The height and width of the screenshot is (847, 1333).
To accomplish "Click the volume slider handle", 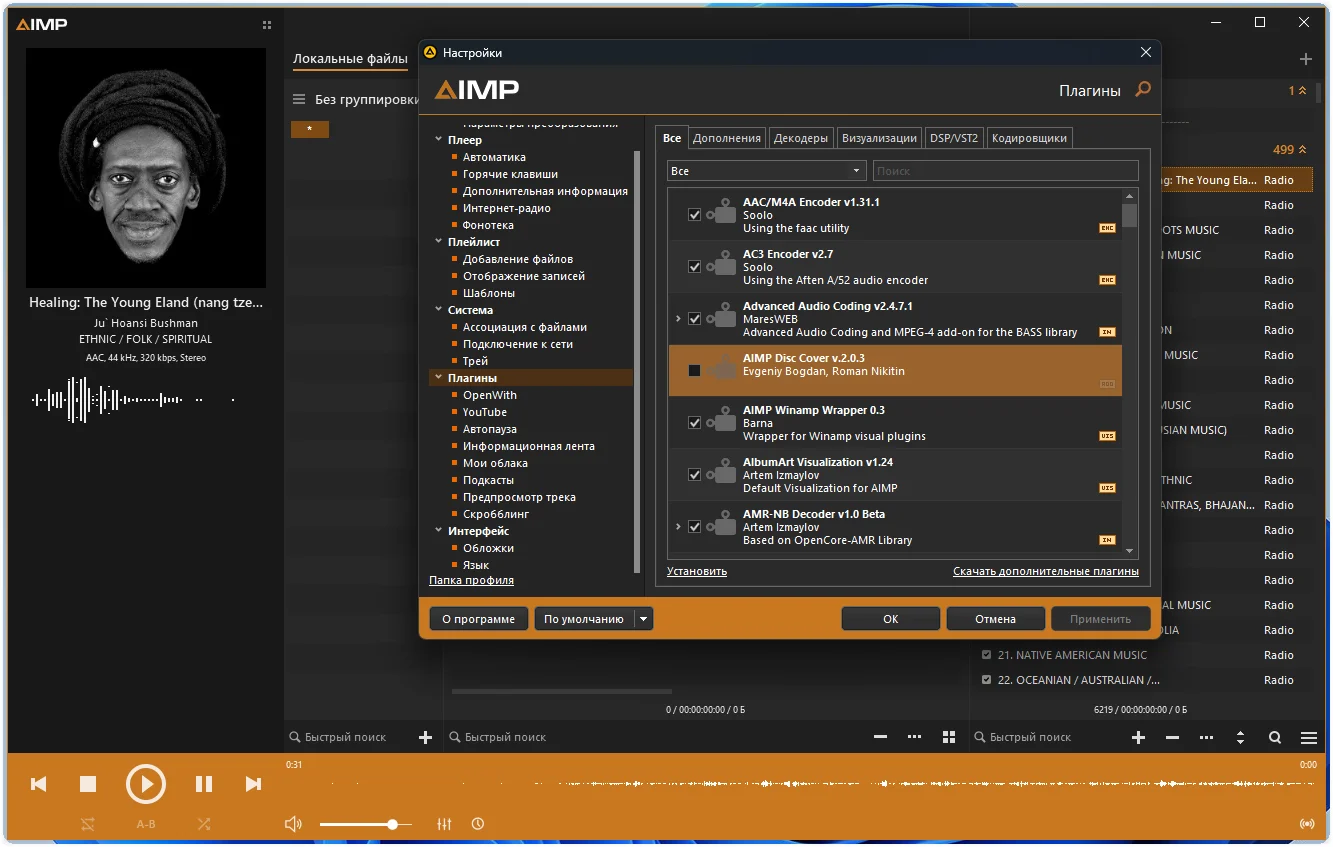I will [x=392, y=824].
